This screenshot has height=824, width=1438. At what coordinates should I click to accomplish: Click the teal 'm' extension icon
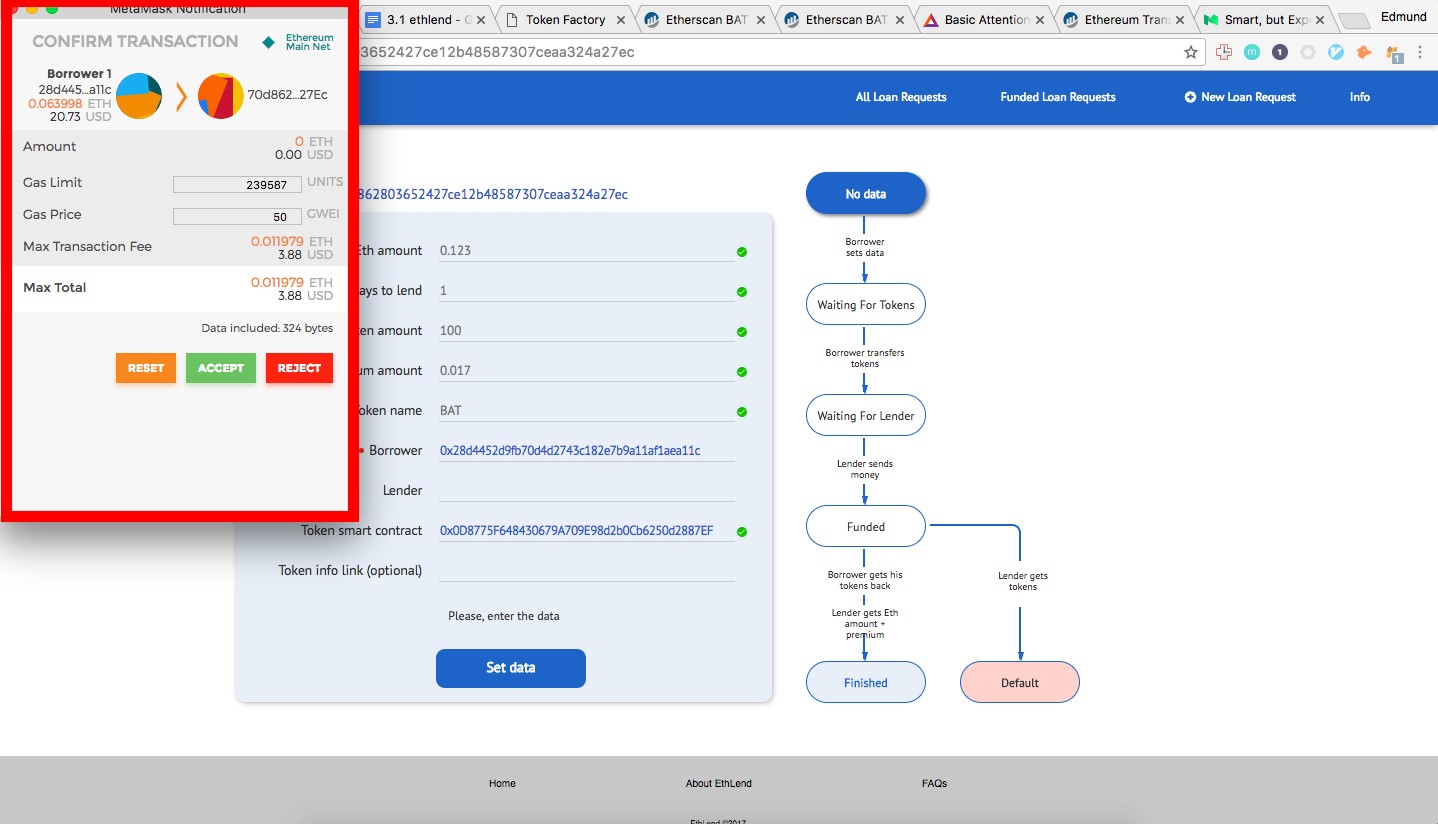pos(1251,52)
